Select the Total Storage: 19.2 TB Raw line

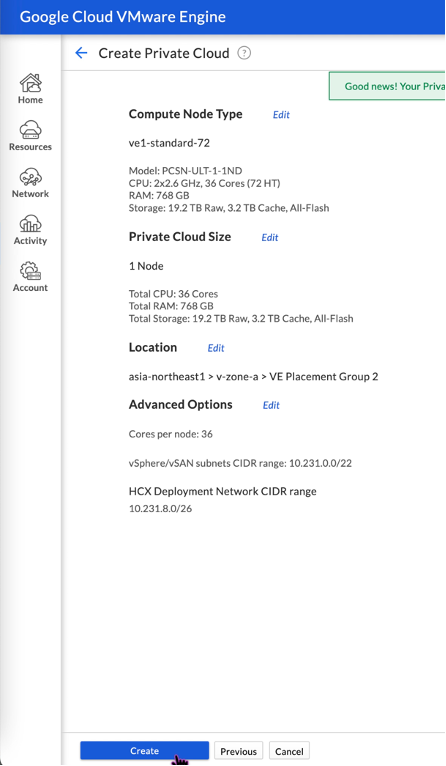click(241, 319)
